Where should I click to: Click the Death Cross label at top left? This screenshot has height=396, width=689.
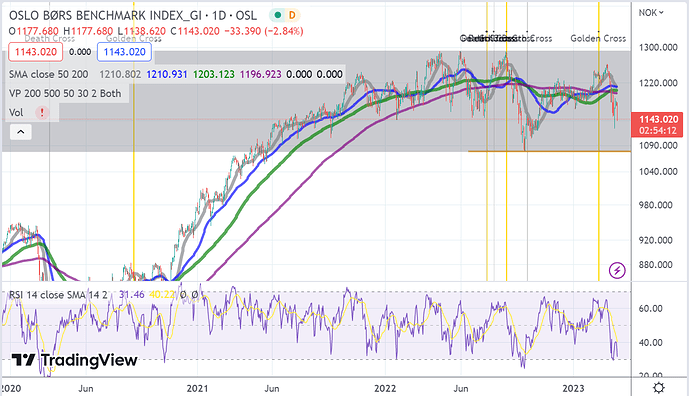coord(49,39)
